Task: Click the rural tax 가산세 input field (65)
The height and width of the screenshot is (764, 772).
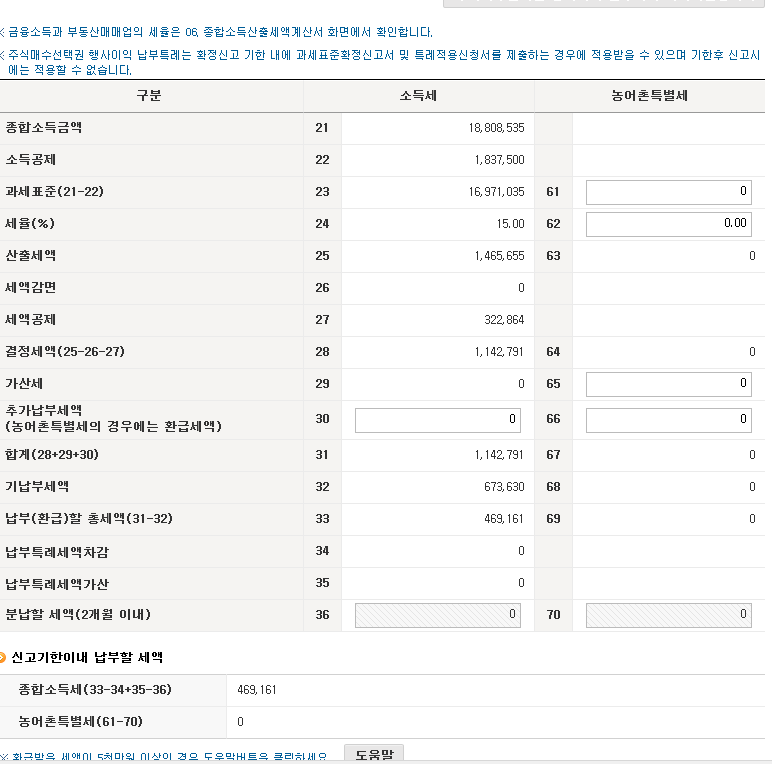Action: 668,384
